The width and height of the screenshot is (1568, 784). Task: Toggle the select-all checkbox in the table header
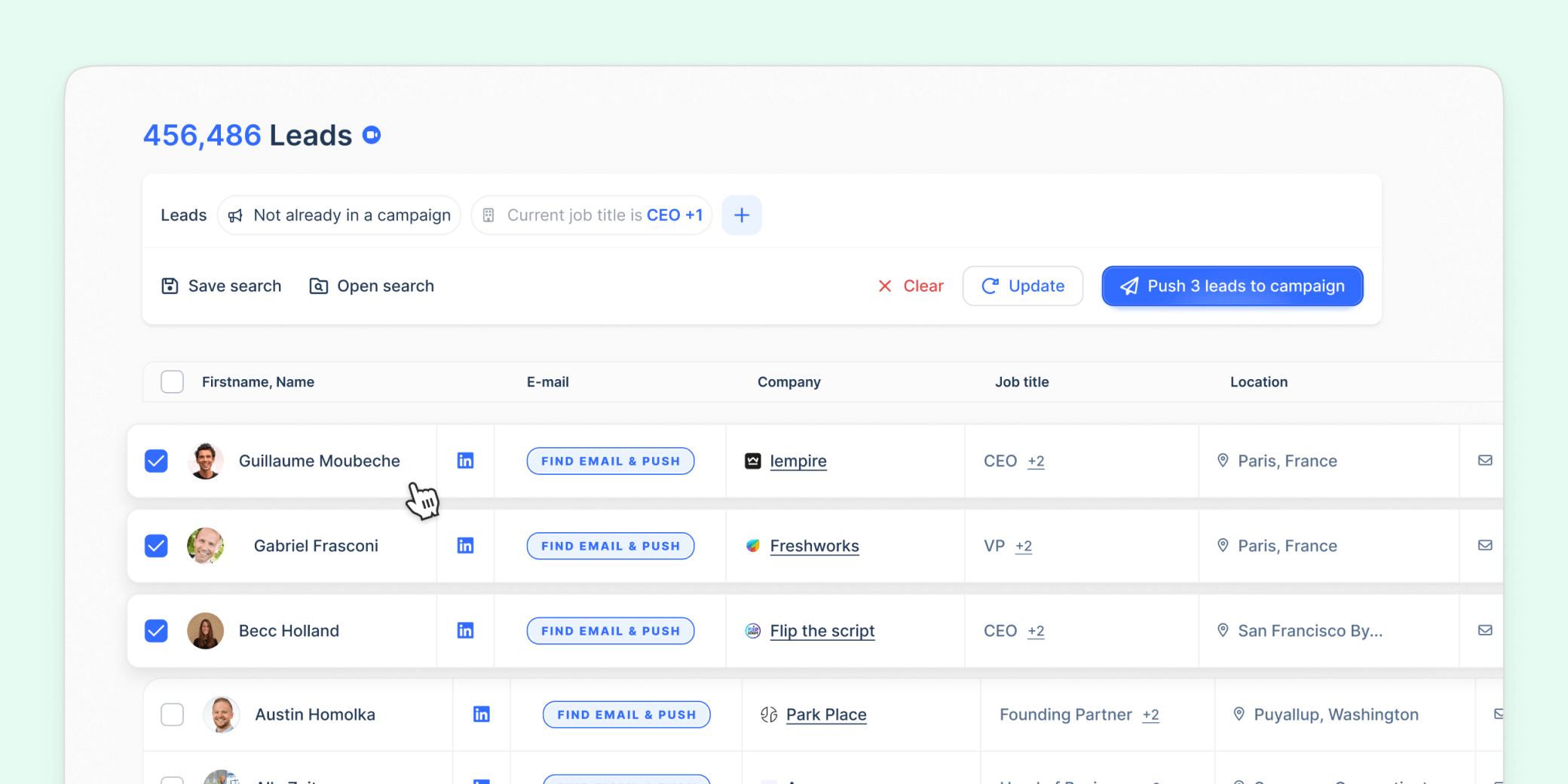172,381
